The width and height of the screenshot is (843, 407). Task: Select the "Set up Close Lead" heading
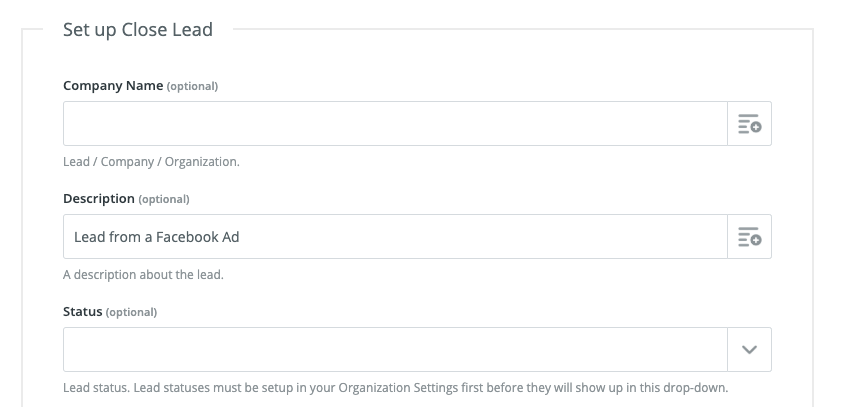tap(138, 30)
